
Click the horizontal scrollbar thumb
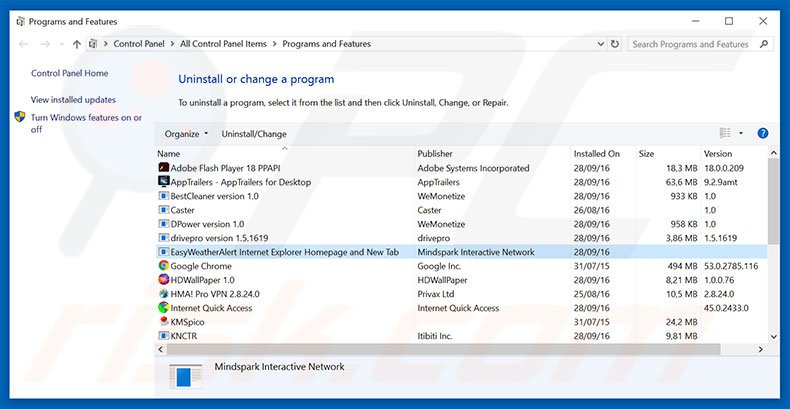[x=444, y=349]
